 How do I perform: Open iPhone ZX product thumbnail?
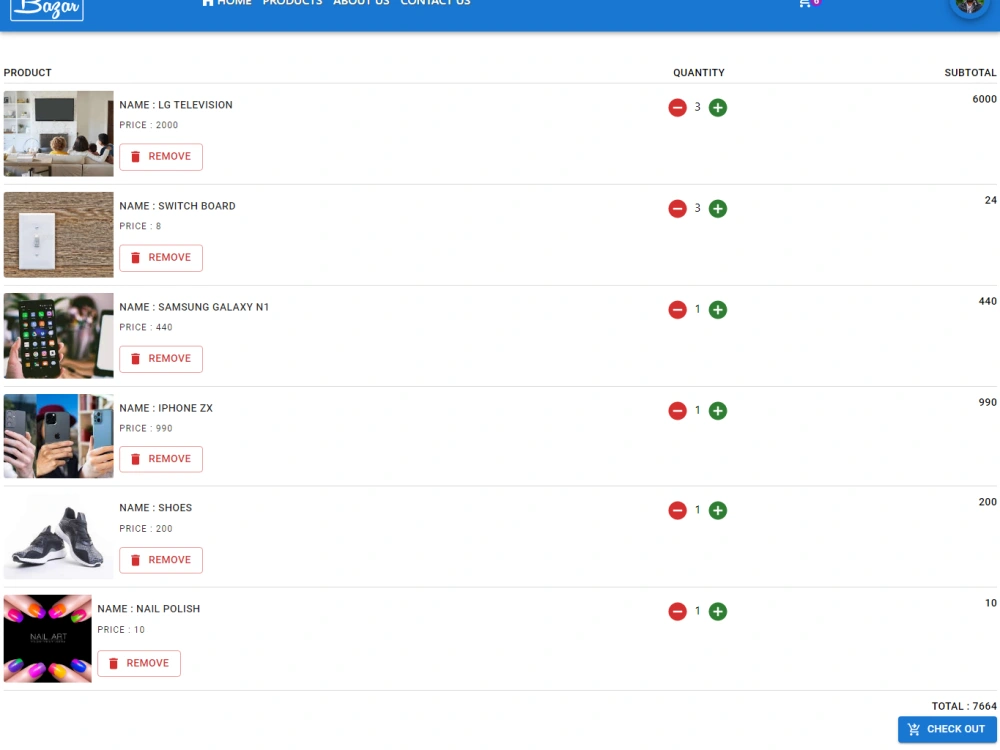click(59, 436)
